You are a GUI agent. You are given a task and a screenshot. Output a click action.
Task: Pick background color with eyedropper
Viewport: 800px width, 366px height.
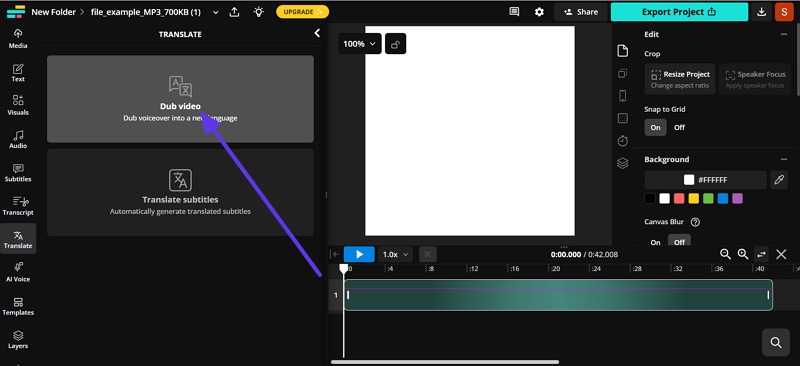(779, 180)
